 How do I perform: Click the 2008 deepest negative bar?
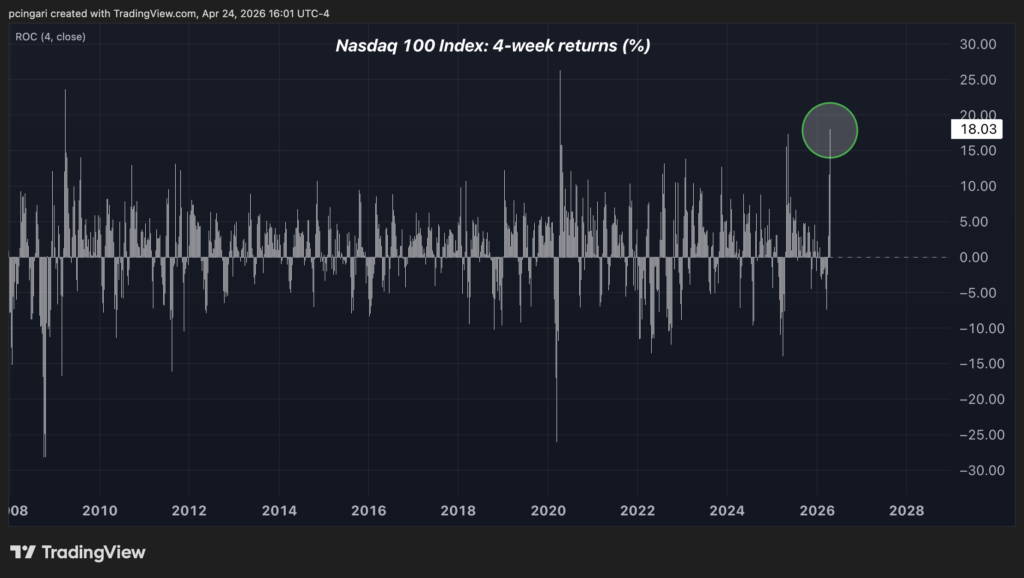click(x=44, y=357)
